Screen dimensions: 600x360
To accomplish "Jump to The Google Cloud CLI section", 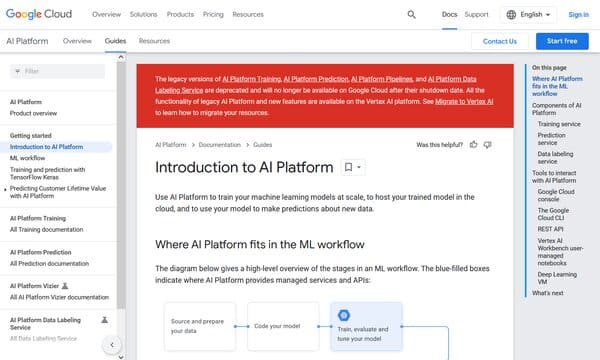I will coord(553,214).
